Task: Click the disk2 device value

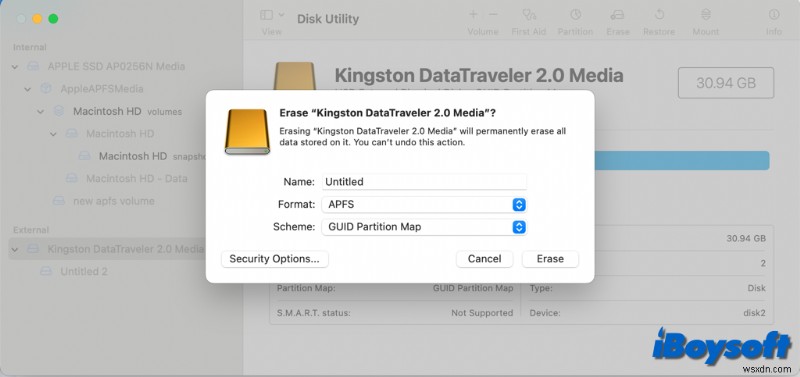Action: point(754,313)
